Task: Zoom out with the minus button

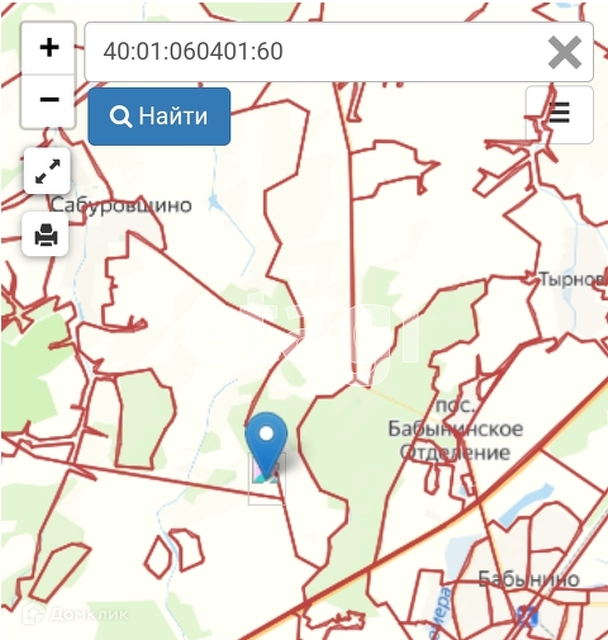Action: [x=48, y=100]
